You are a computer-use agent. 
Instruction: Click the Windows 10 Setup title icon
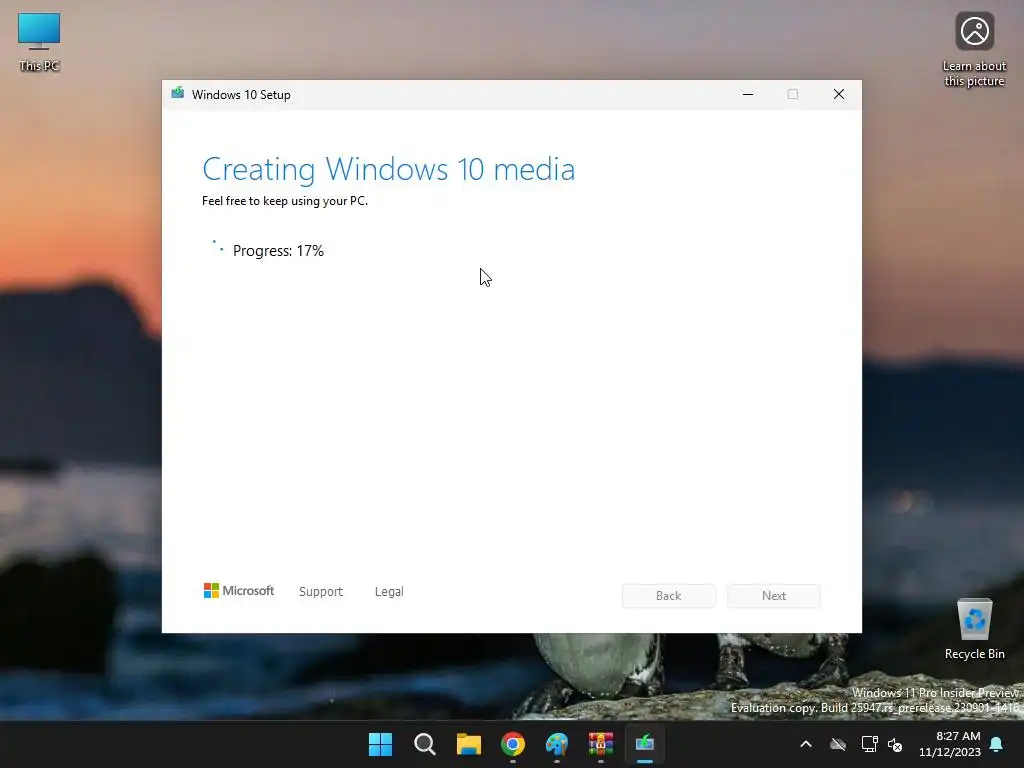coord(177,93)
